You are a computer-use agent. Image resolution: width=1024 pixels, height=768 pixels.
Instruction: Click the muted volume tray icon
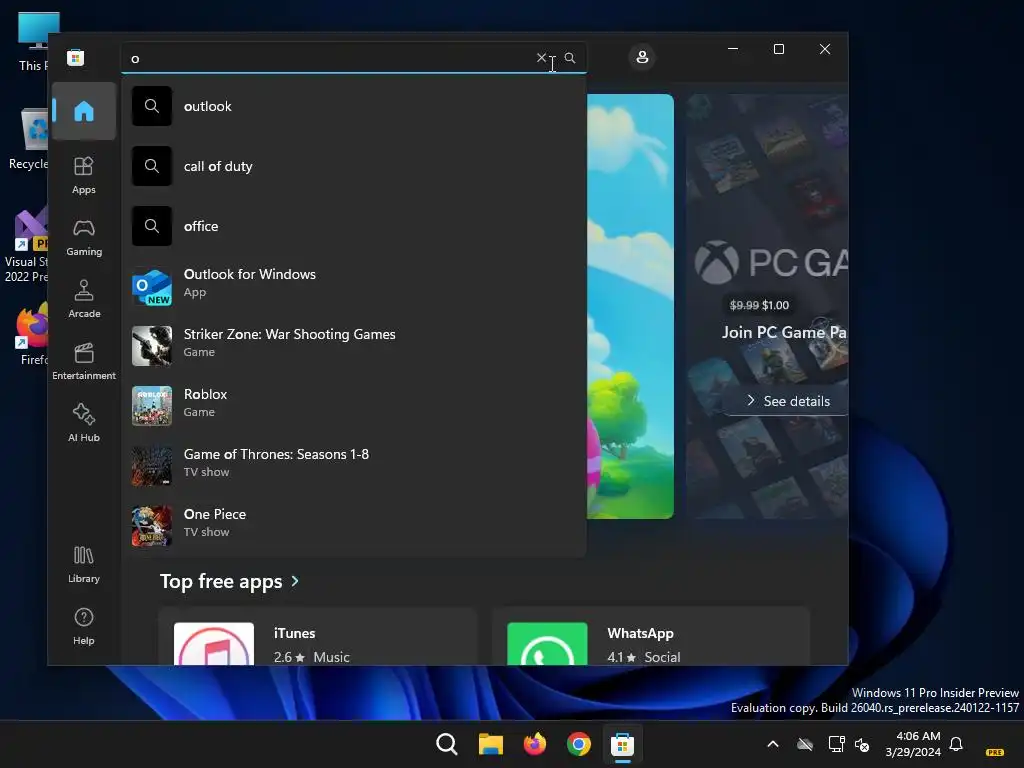coord(862,744)
